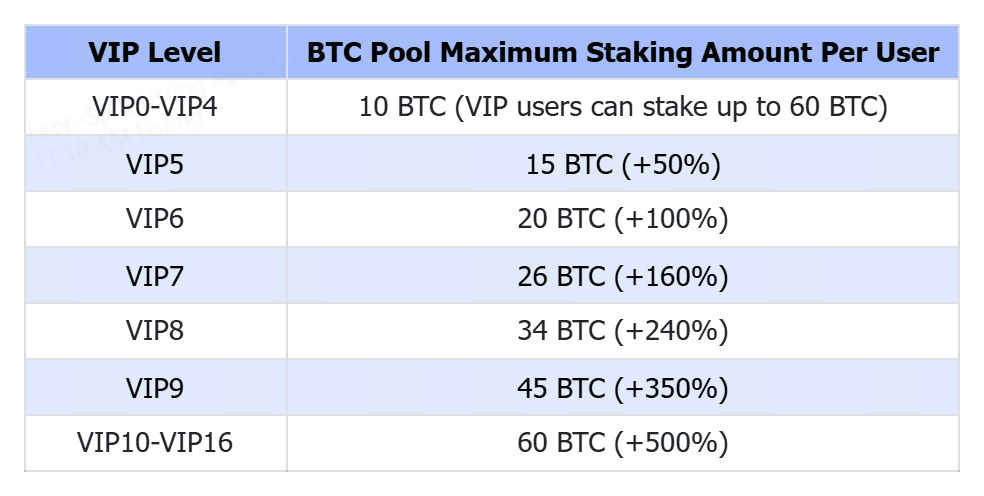Viewport: 984px width, 496px height.
Task: Select the VIP0-VIP4 row label cell
Action: (x=155, y=107)
